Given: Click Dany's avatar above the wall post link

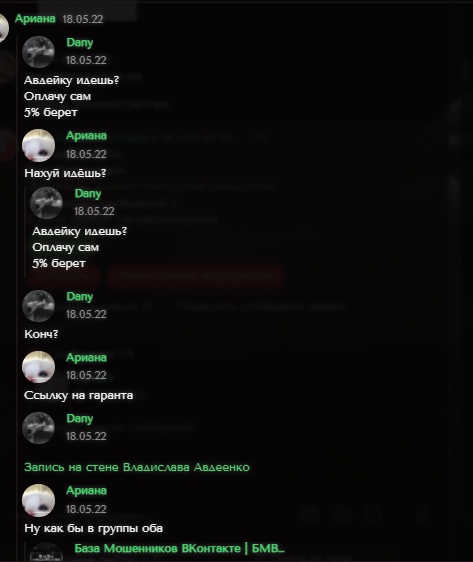Looking at the screenshot, I should point(38,428).
